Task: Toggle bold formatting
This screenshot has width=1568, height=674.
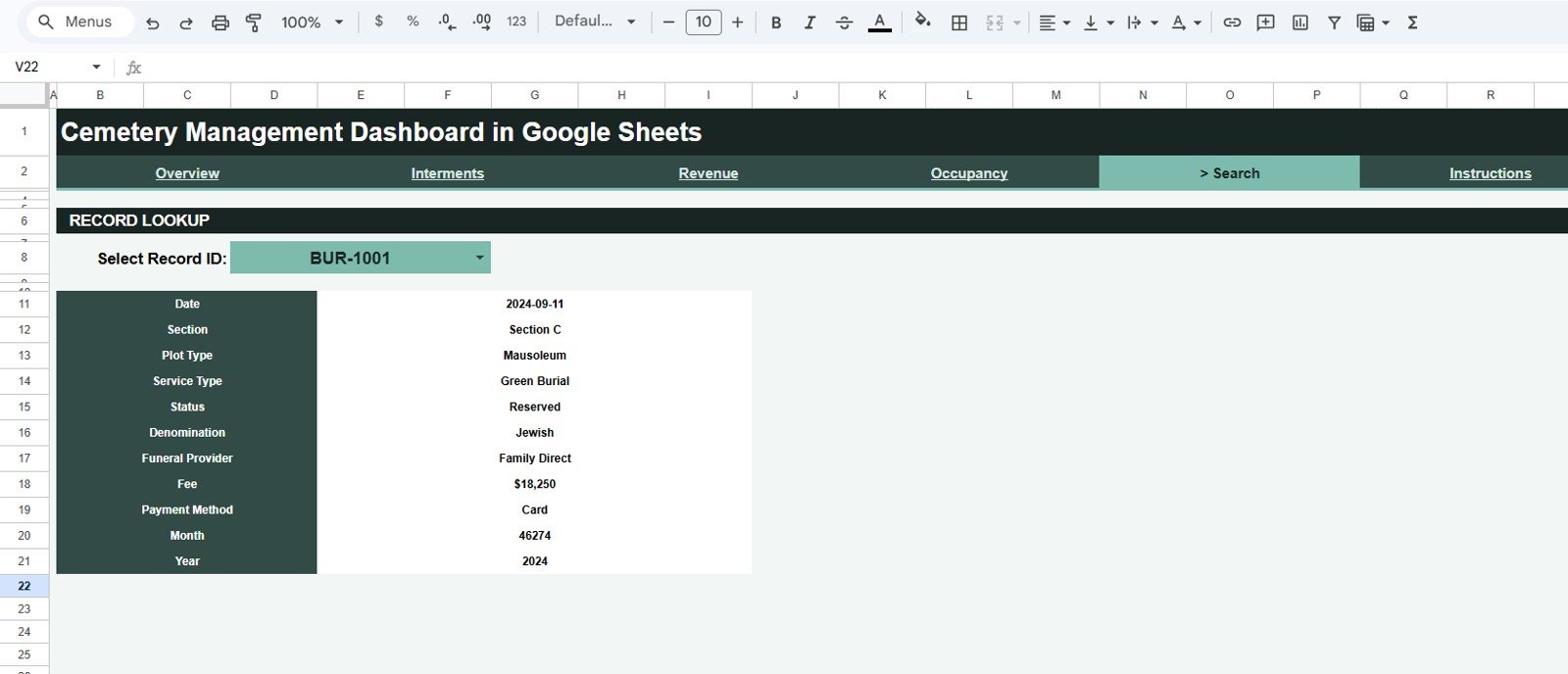Action: (776, 23)
